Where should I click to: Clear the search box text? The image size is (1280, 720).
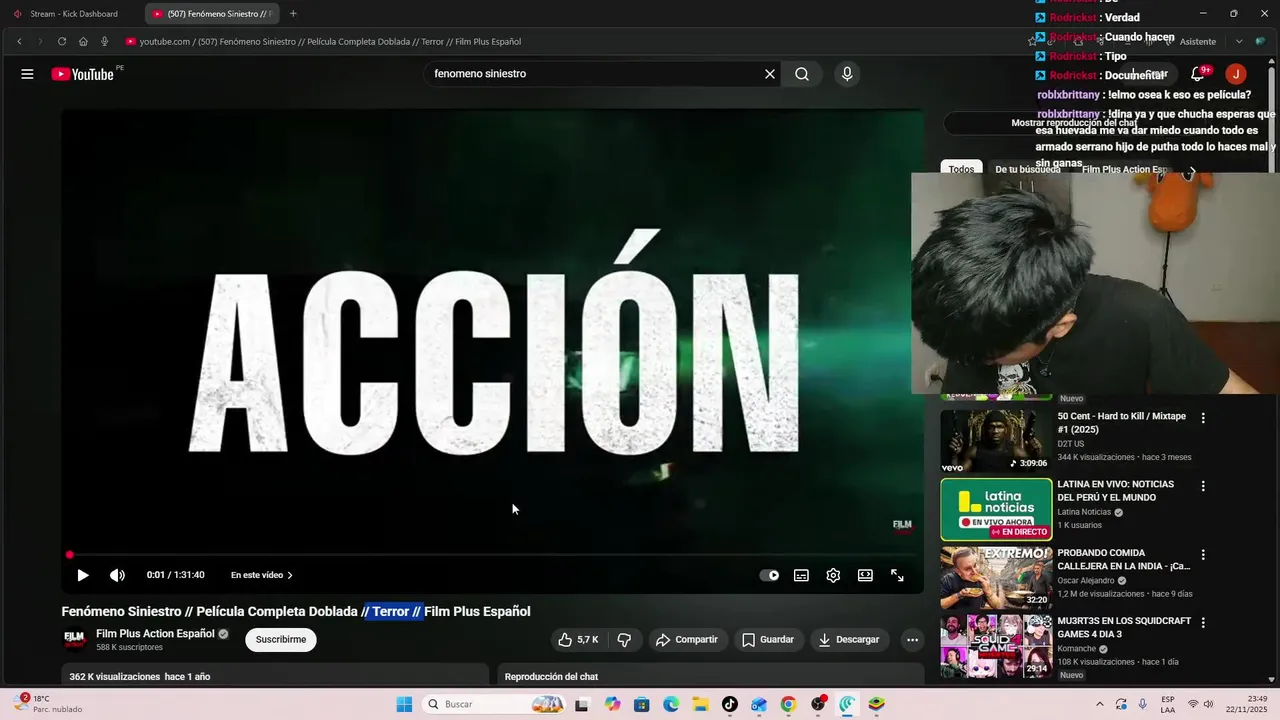(x=770, y=74)
